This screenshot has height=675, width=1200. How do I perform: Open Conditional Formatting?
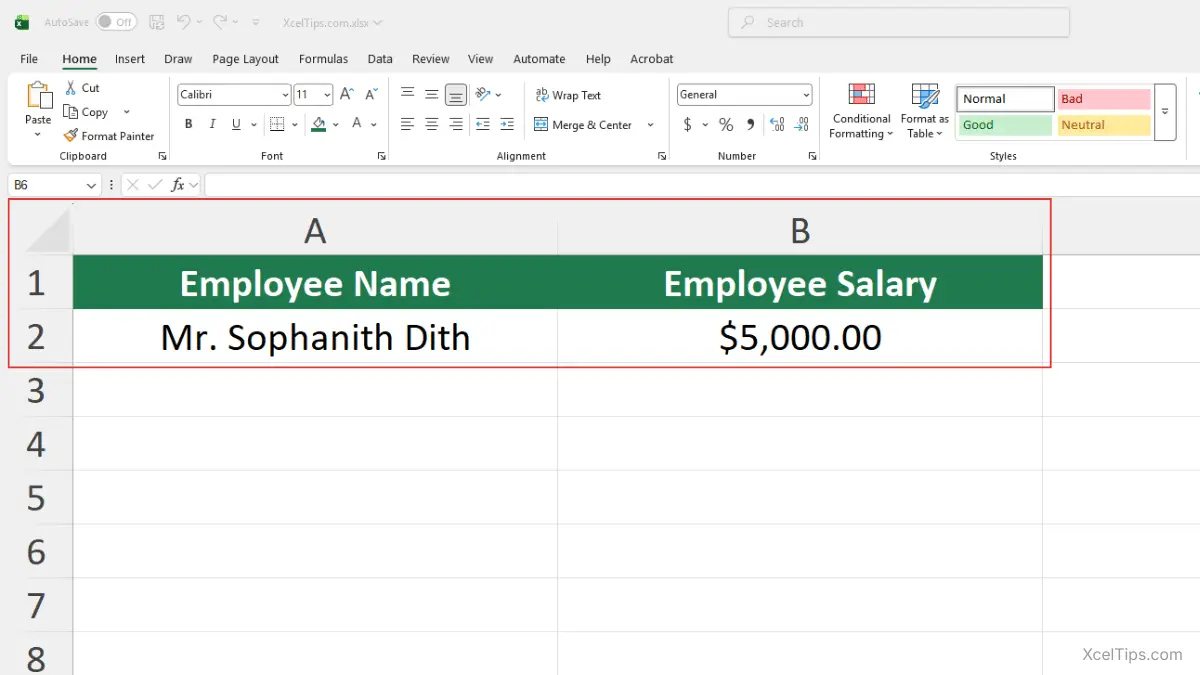[861, 111]
